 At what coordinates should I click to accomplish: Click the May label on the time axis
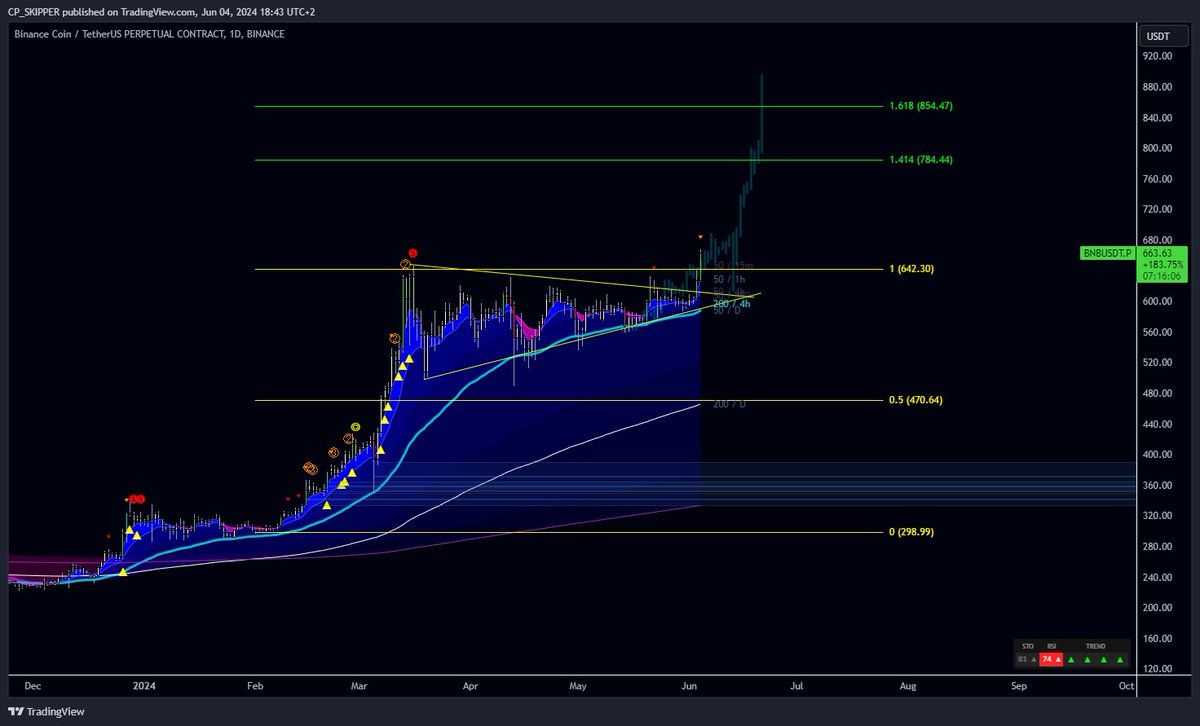577,687
